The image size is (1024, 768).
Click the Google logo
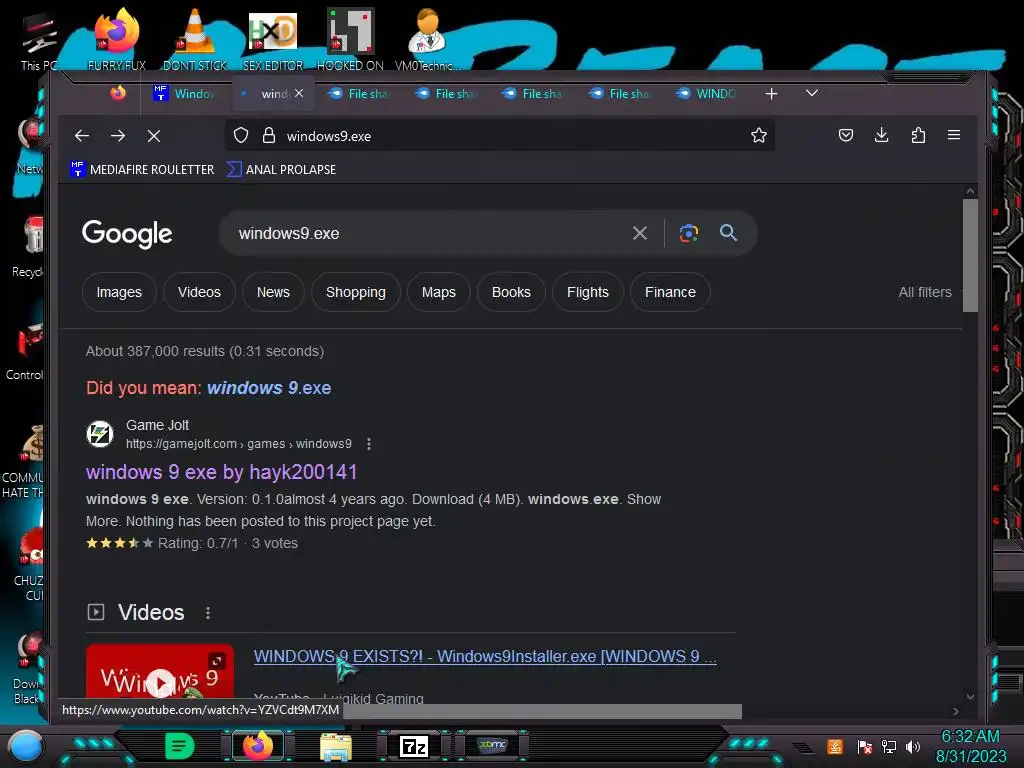point(127,234)
